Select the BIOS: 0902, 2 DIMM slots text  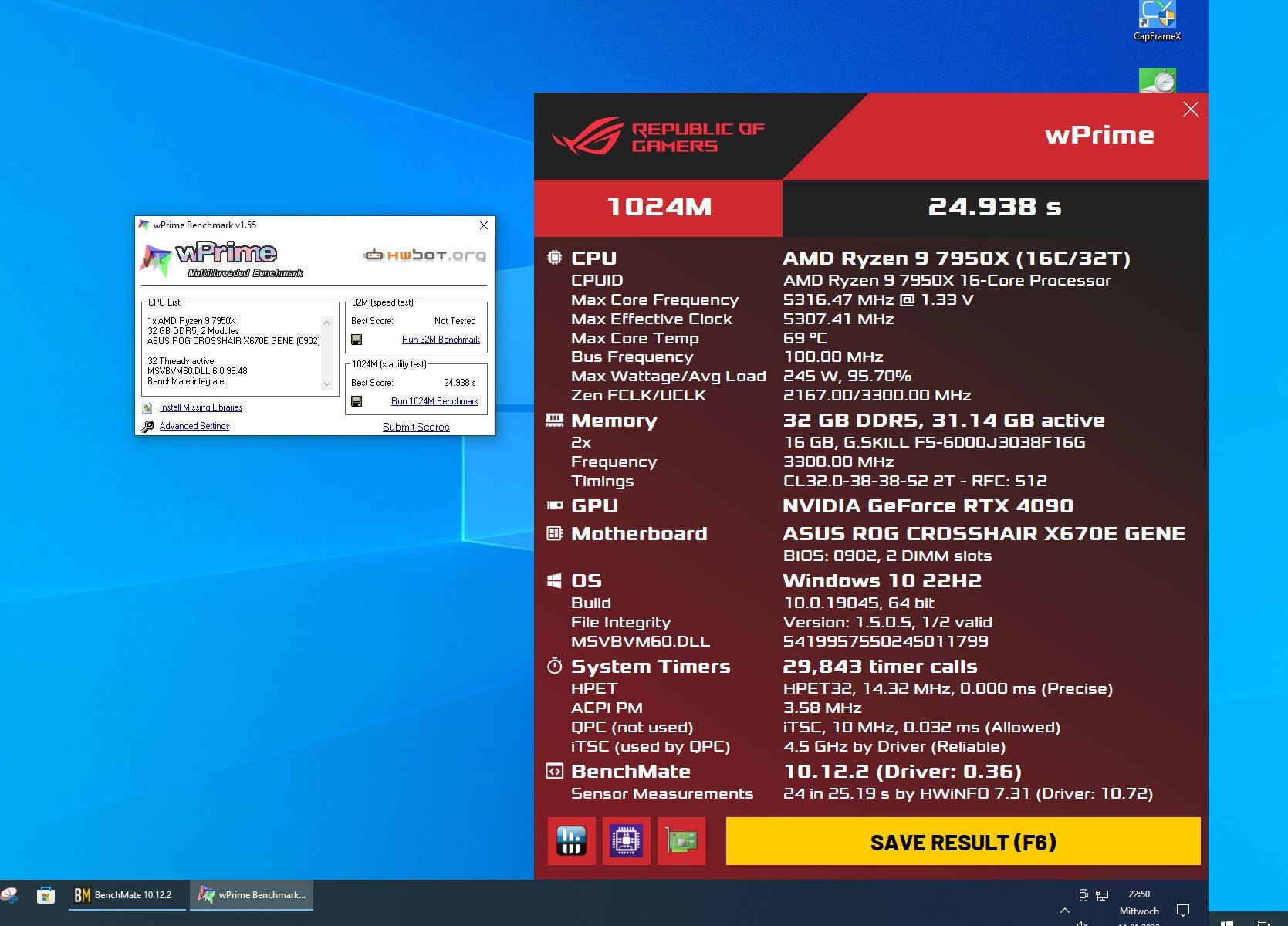tap(887, 556)
